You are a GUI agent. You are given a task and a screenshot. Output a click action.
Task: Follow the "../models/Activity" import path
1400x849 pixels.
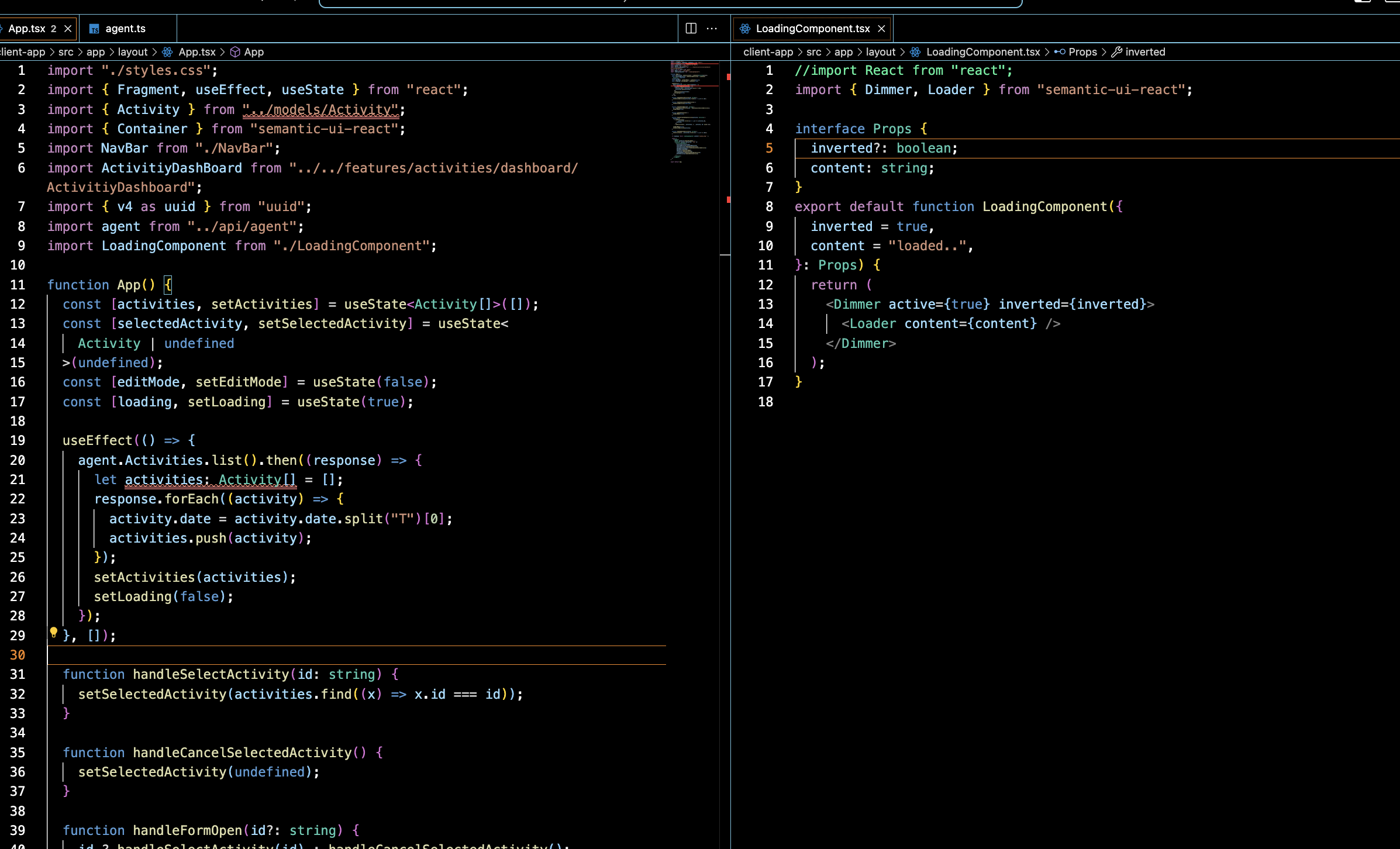click(320, 109)
